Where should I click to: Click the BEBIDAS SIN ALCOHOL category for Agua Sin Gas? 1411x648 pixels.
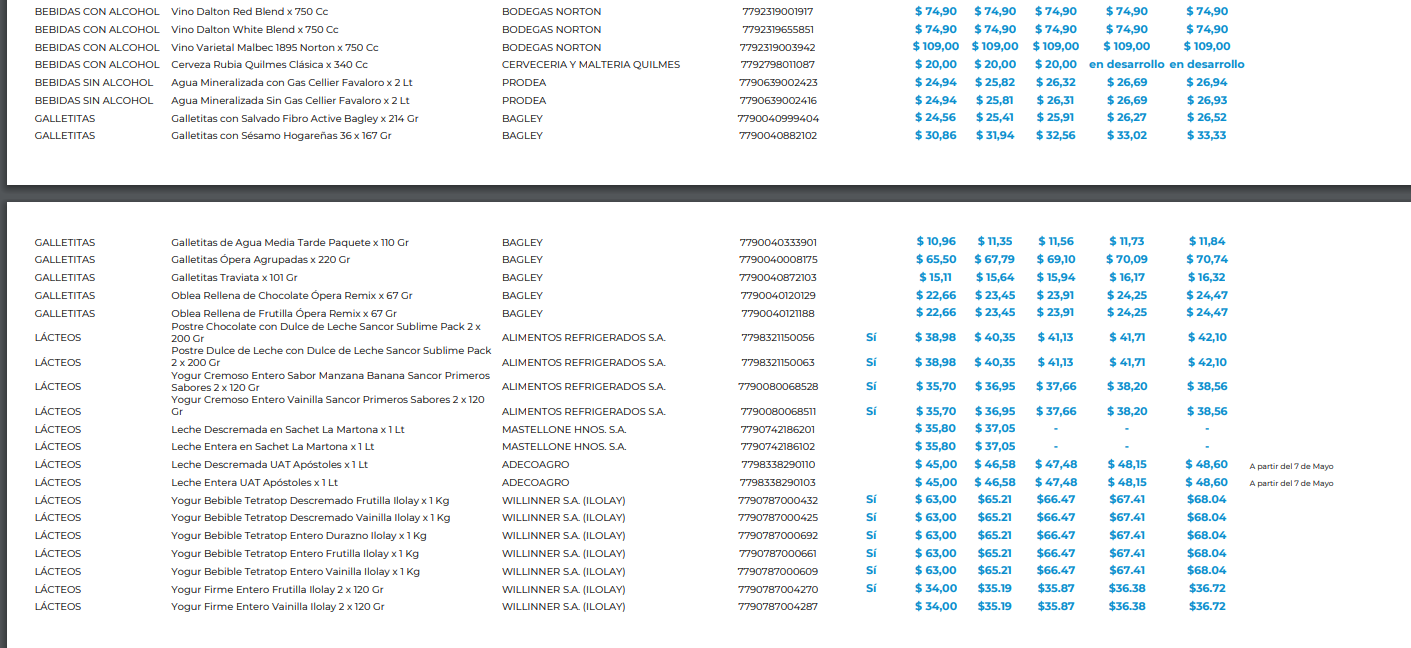pyautogui.click(x=94, y=100)
